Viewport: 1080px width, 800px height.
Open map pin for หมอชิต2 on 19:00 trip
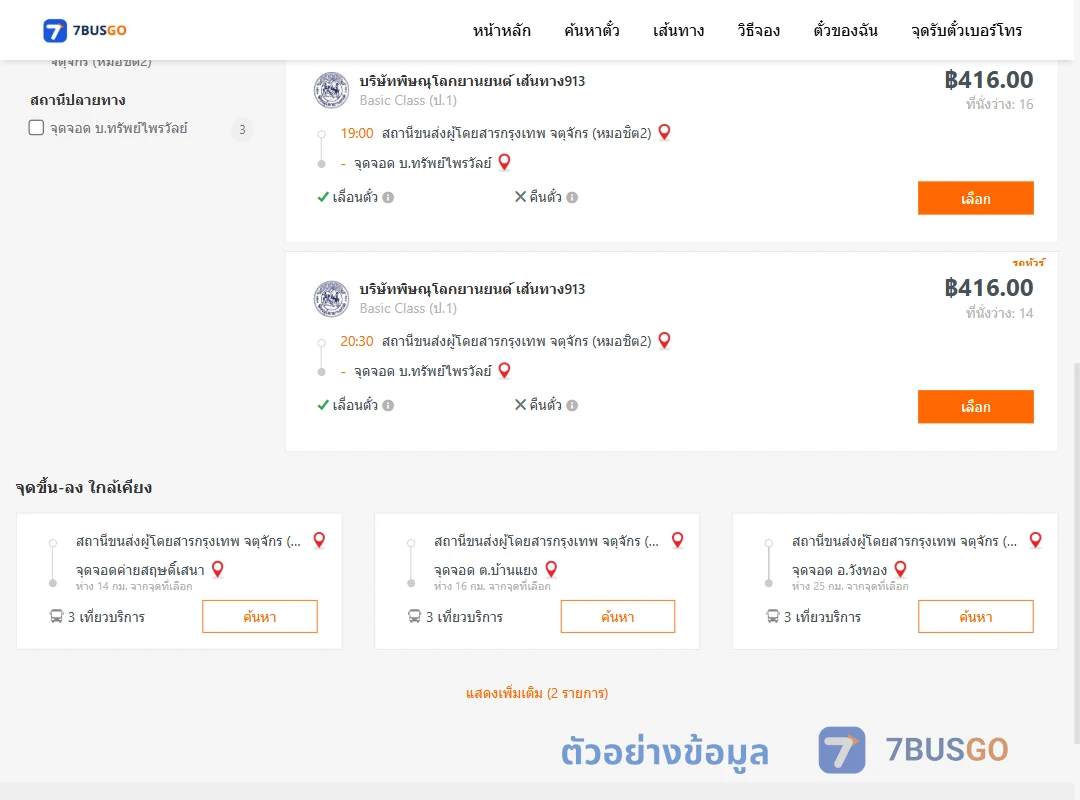[x=664, y=132]
